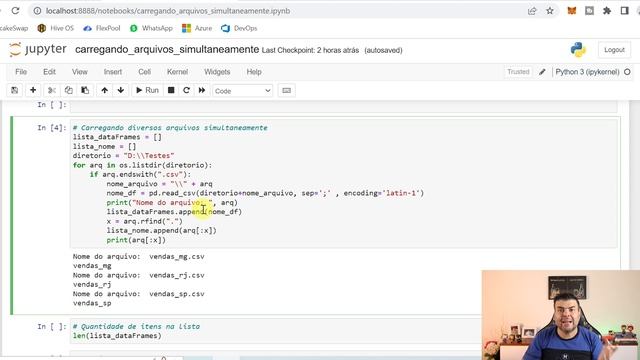This screenshot has height=360, width=640.
Task: Click the pencil edit icon near Trusted
Action: tap(542, 72)
